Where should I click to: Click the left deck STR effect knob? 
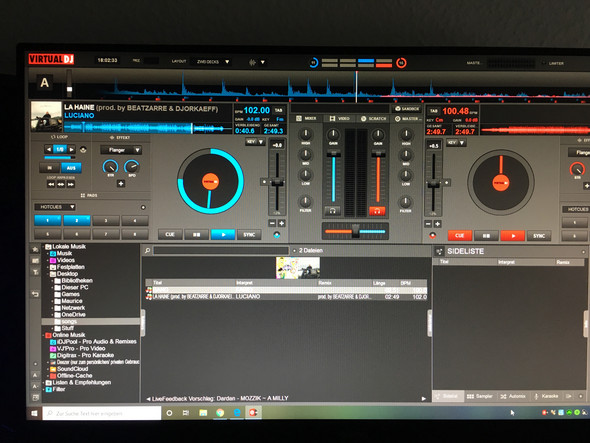[x=110, y=166]
